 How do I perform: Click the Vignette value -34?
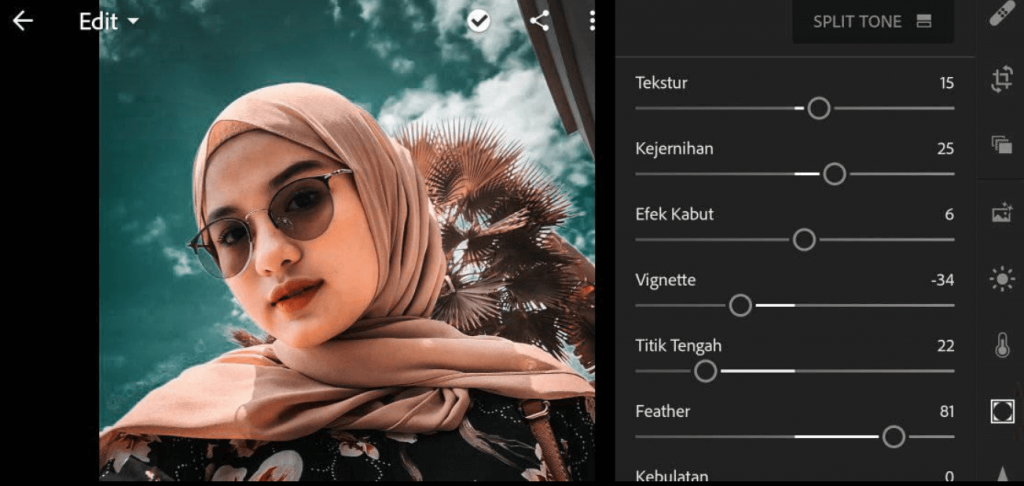coord(942,280)
